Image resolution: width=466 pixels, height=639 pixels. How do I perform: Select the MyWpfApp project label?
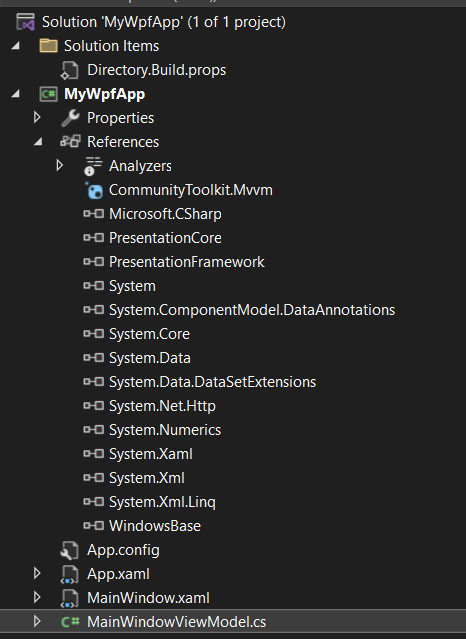click(x=105, y=94)
